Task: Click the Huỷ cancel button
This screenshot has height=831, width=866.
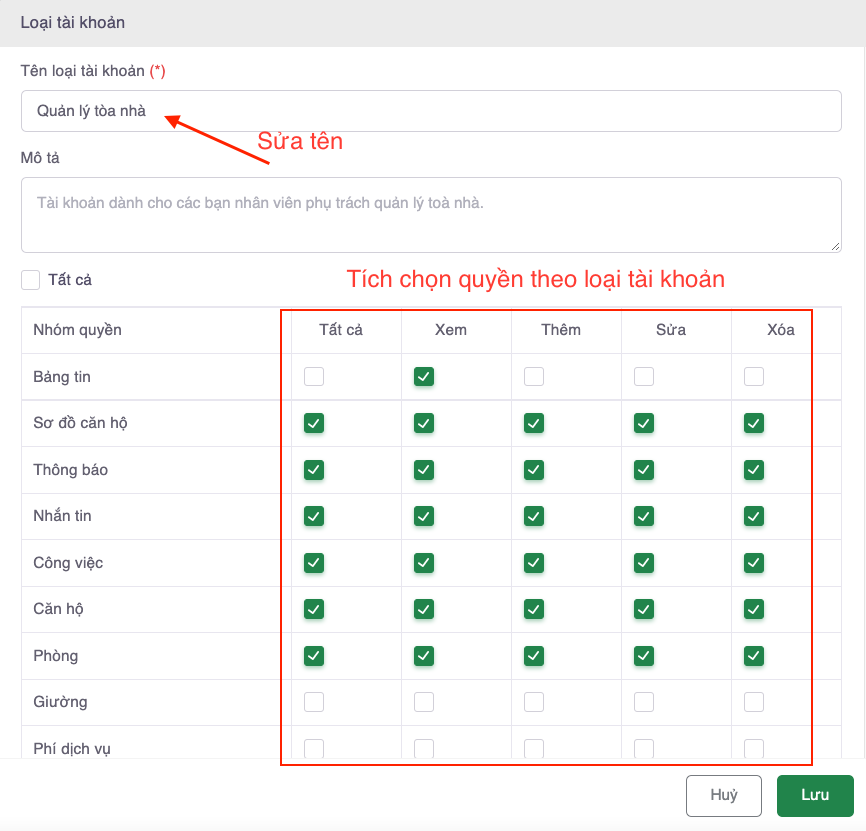Action: tap(724, 795)
